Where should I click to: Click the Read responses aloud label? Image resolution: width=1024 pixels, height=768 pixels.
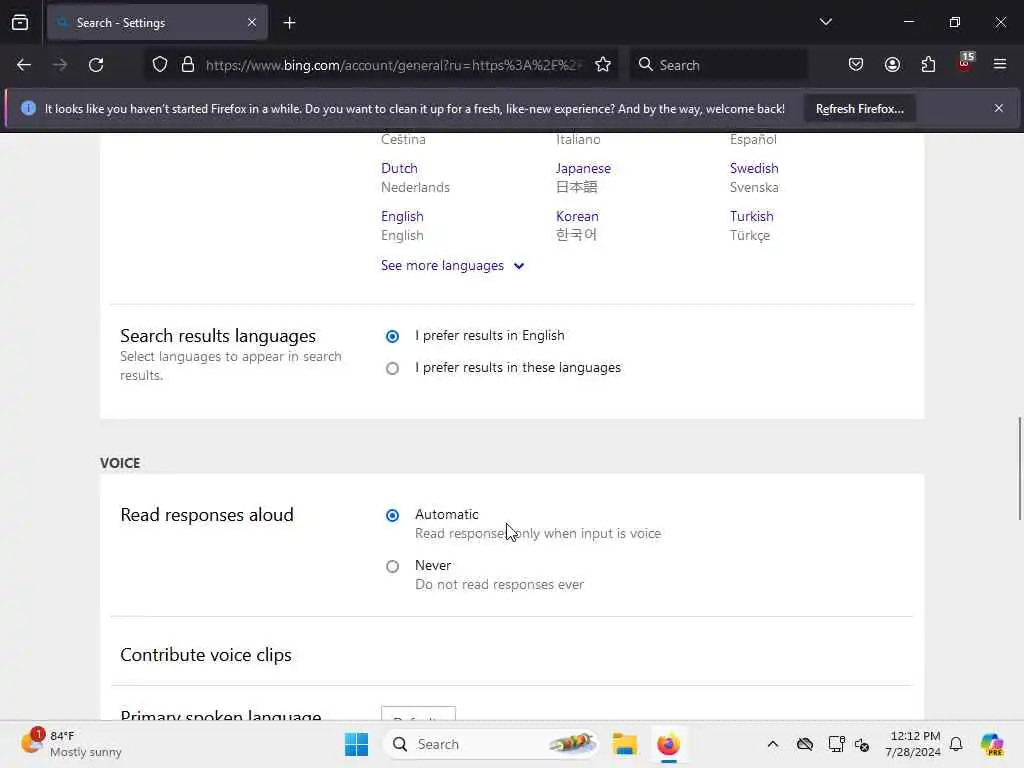tap(207, 515)
